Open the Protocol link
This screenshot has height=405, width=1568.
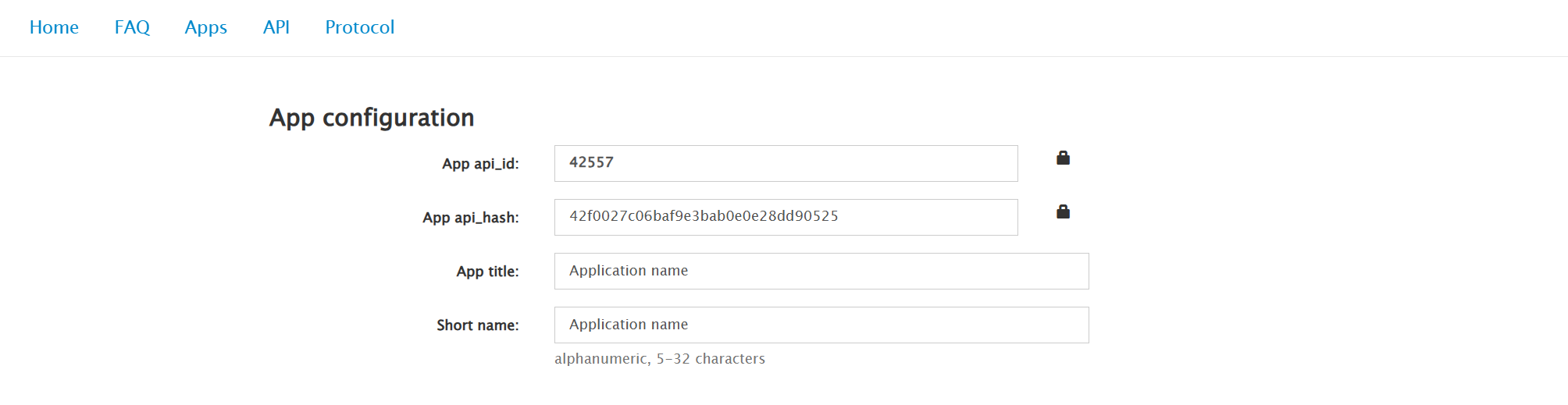click(360, 27)
